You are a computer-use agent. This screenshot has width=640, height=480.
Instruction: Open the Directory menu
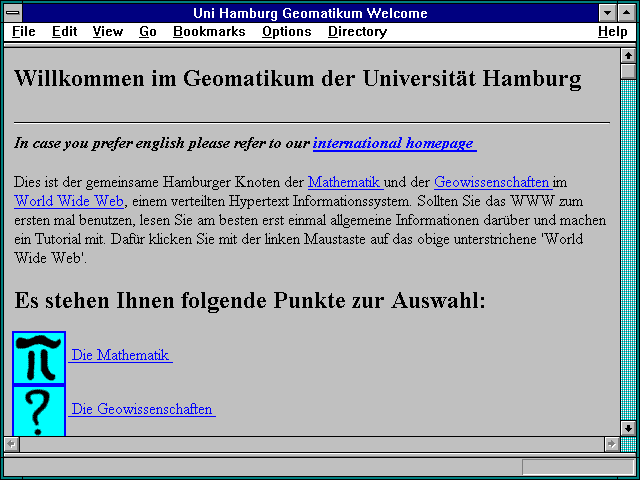tap(358, 31)
